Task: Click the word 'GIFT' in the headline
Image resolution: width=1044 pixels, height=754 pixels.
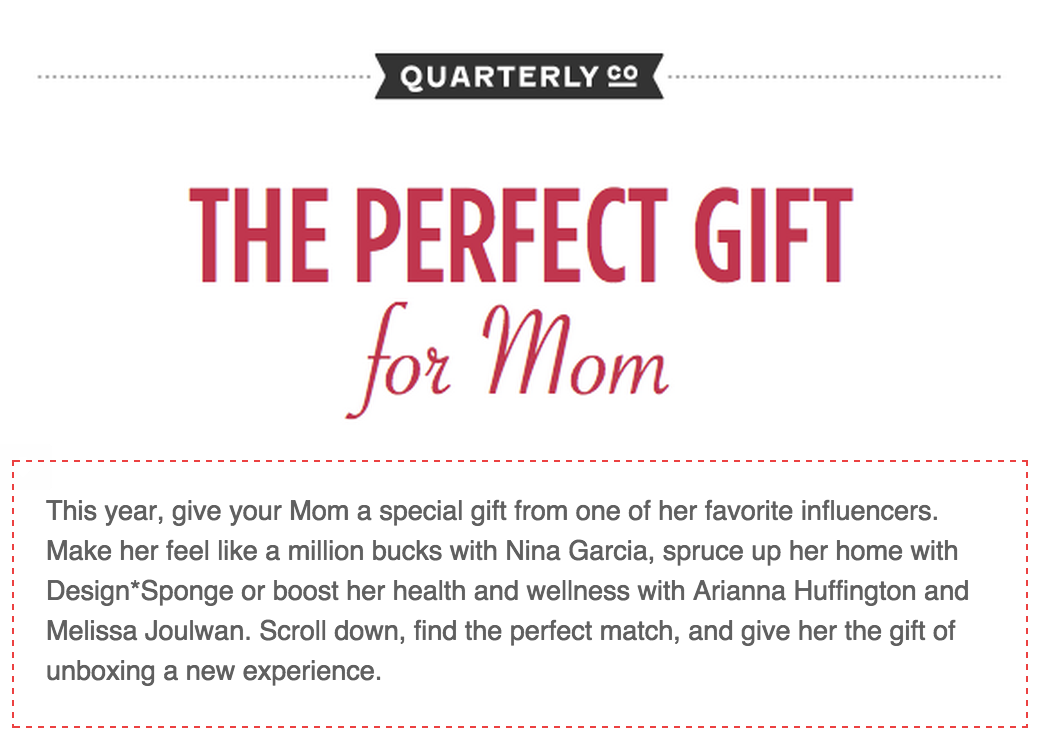Action: [x=773, y=236]
